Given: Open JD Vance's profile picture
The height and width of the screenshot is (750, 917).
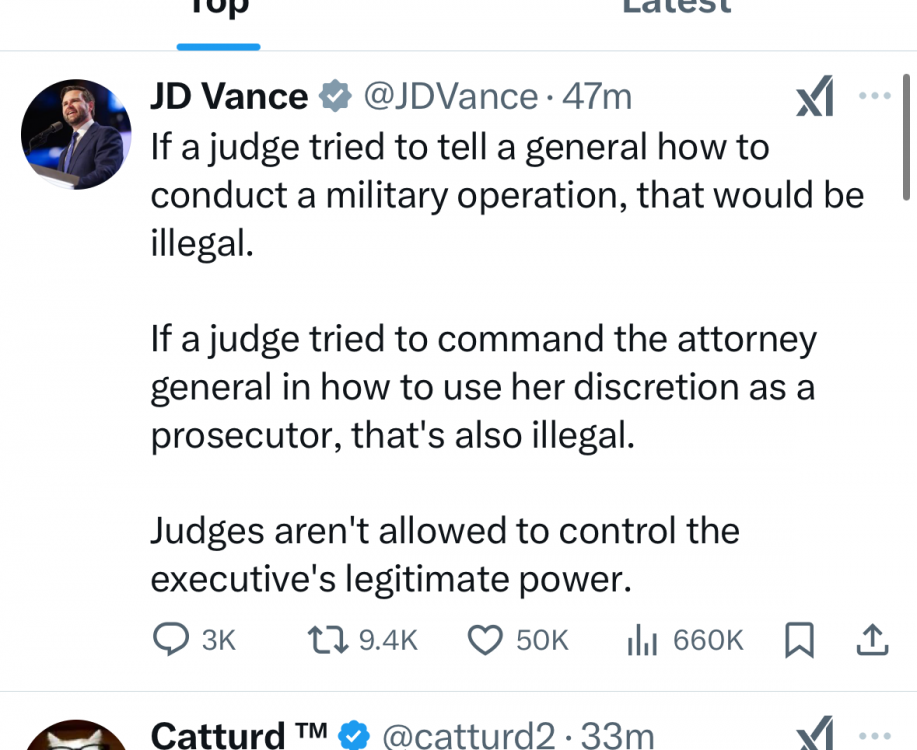Looking at the screenshot, I should pyautogui.click(x=76, y=134).
